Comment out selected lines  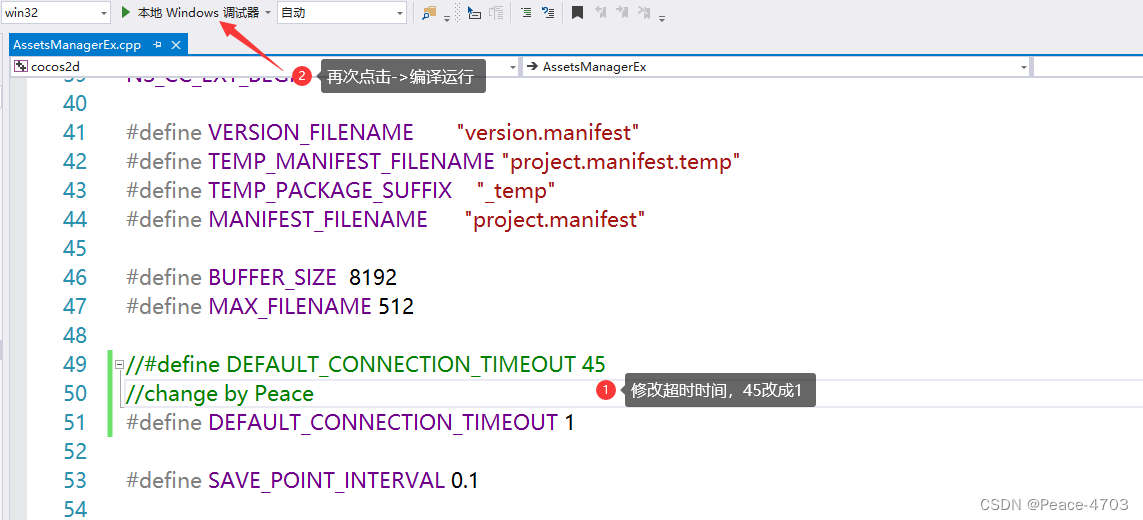[548, 12]
